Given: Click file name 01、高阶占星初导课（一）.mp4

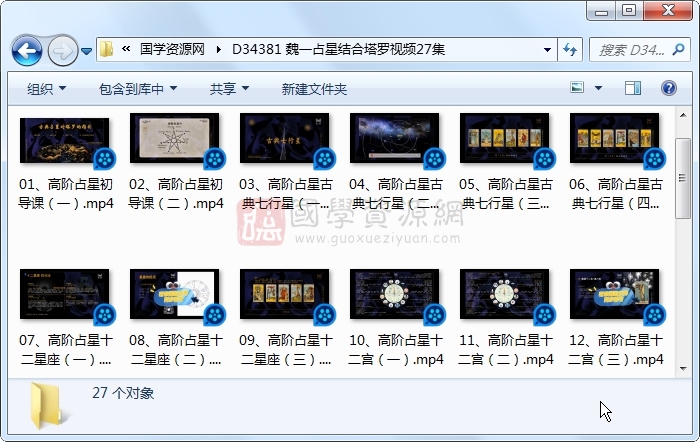Looking at the screenshot, I should click(66, 194).
